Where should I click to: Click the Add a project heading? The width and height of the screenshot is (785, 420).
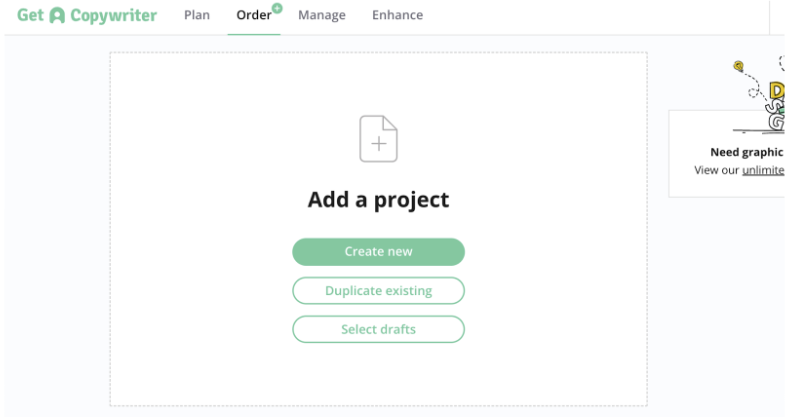pos(378,200)
